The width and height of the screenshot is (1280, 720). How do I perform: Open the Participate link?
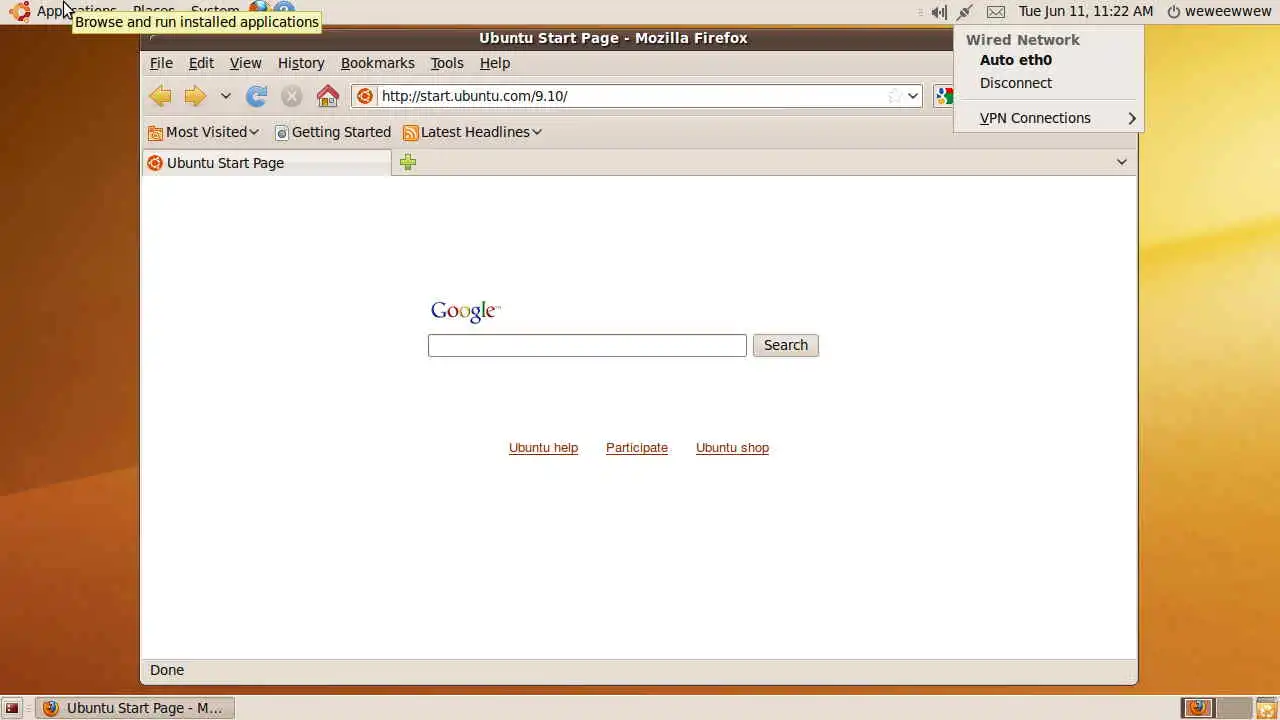(x=637, y=448)
